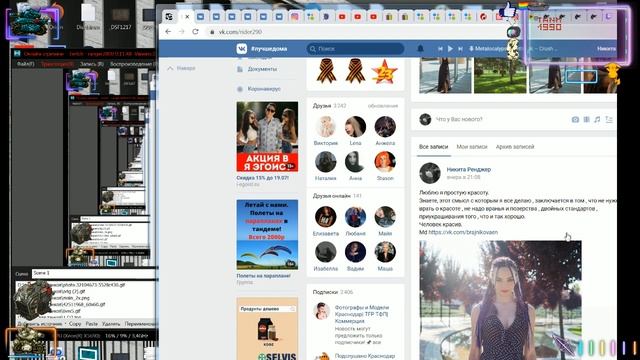Attach video using the post box icon
The image size is (640, 360).
click(x=586, y=119)
